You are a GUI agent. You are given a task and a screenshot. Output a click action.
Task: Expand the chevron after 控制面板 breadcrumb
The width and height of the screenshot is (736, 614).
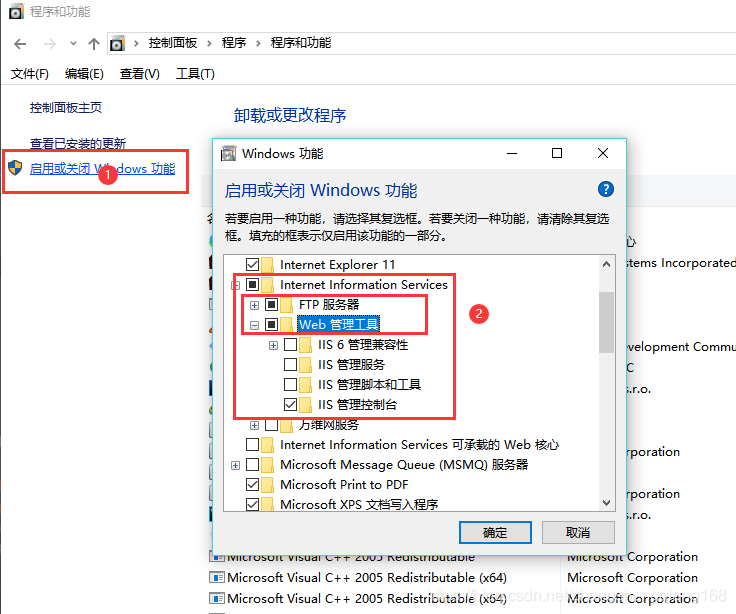[x=209, y=43]
